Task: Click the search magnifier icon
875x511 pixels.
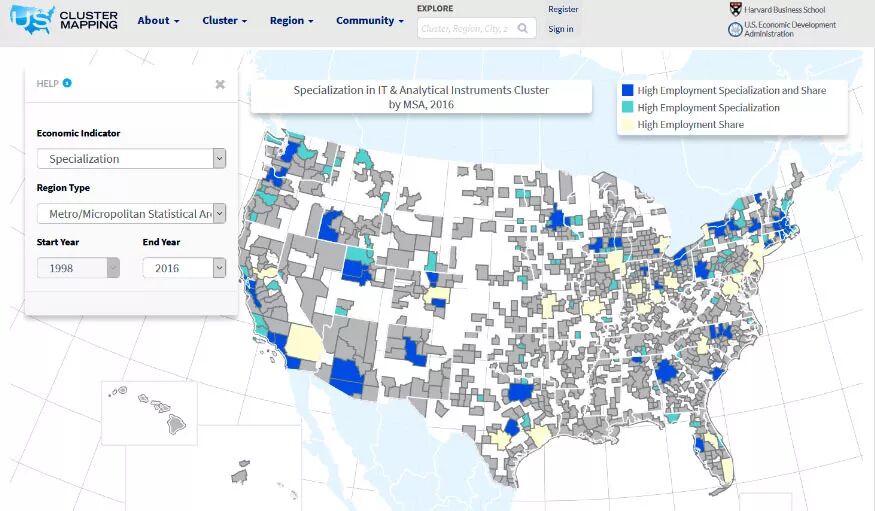Action: [x=523, y=28]
